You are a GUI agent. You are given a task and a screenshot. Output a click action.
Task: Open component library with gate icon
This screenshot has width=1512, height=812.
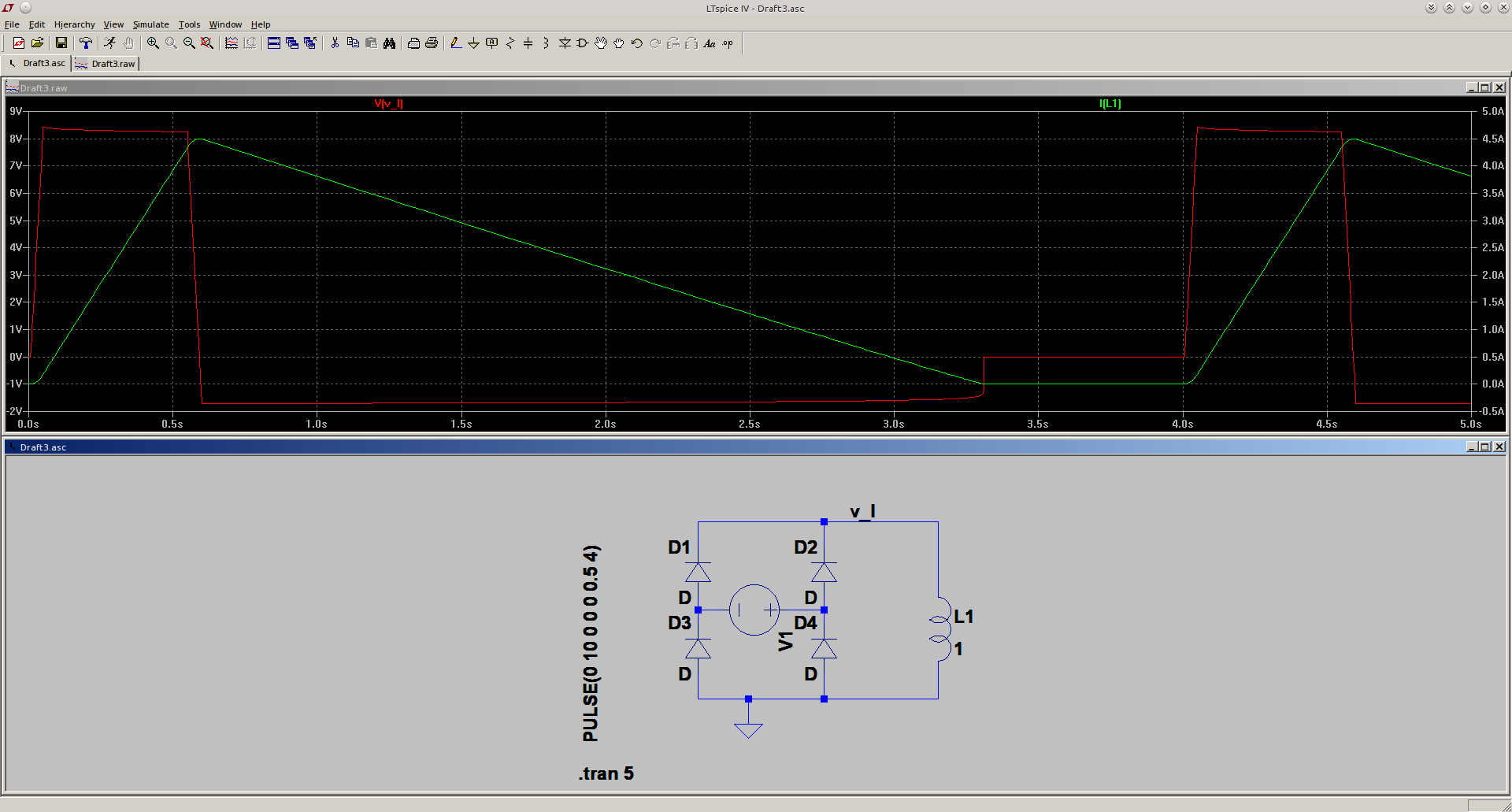point(583,43)
